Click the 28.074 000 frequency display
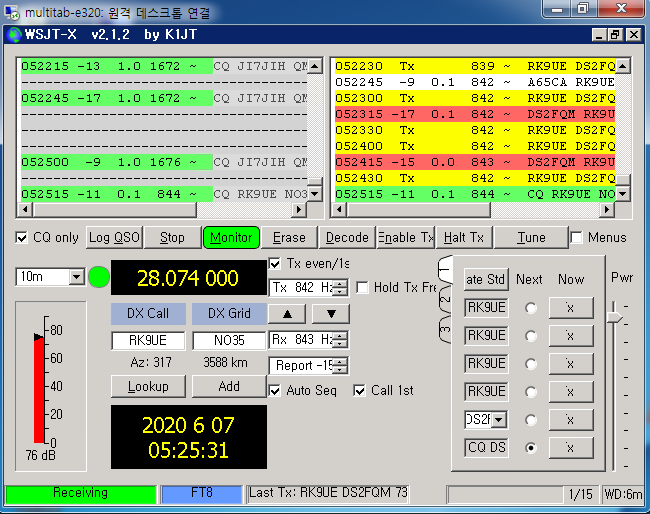The height and width of the screenshot is (514, 650). pyautogui.click(x=189, y=278)
